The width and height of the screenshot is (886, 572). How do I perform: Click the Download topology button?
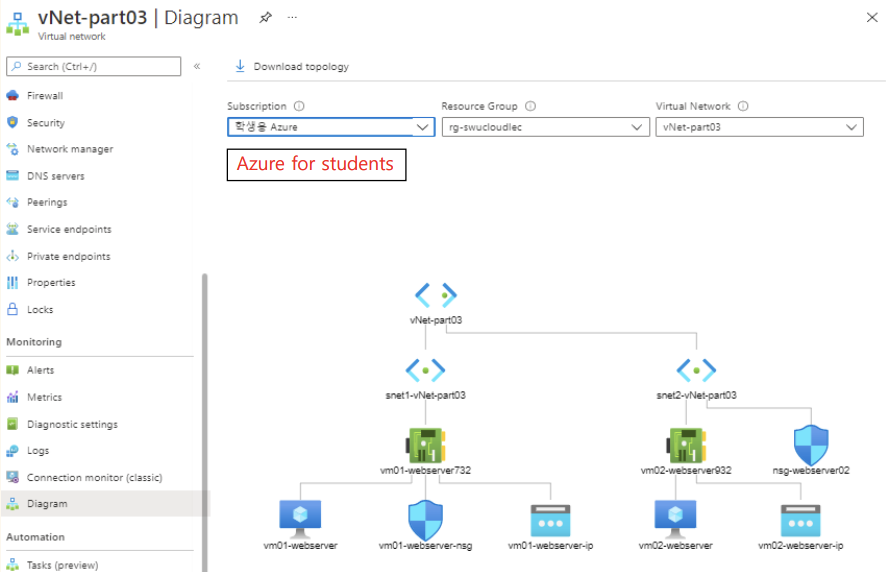[292, 67]
